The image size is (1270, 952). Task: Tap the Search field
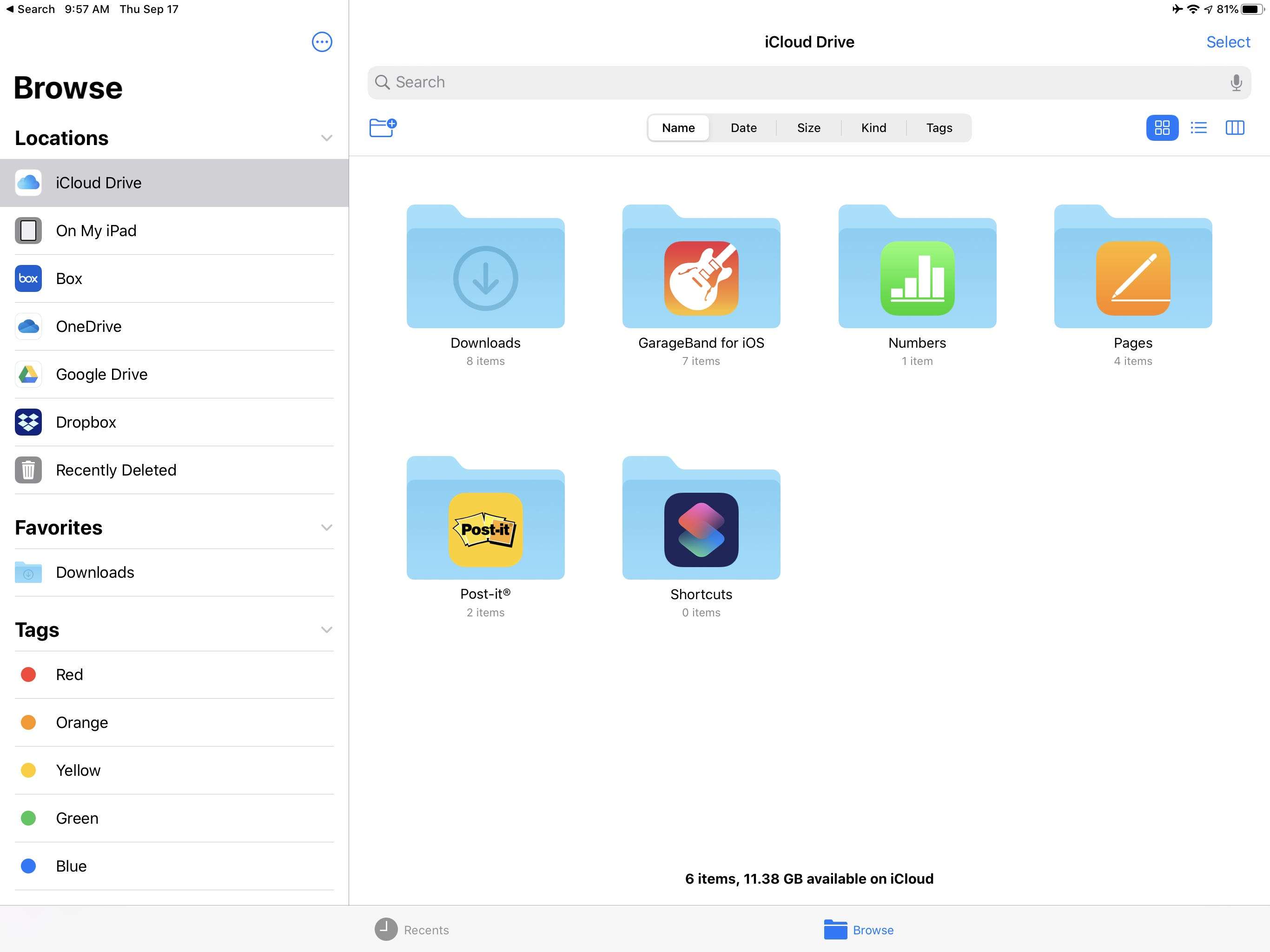(808, 82)
